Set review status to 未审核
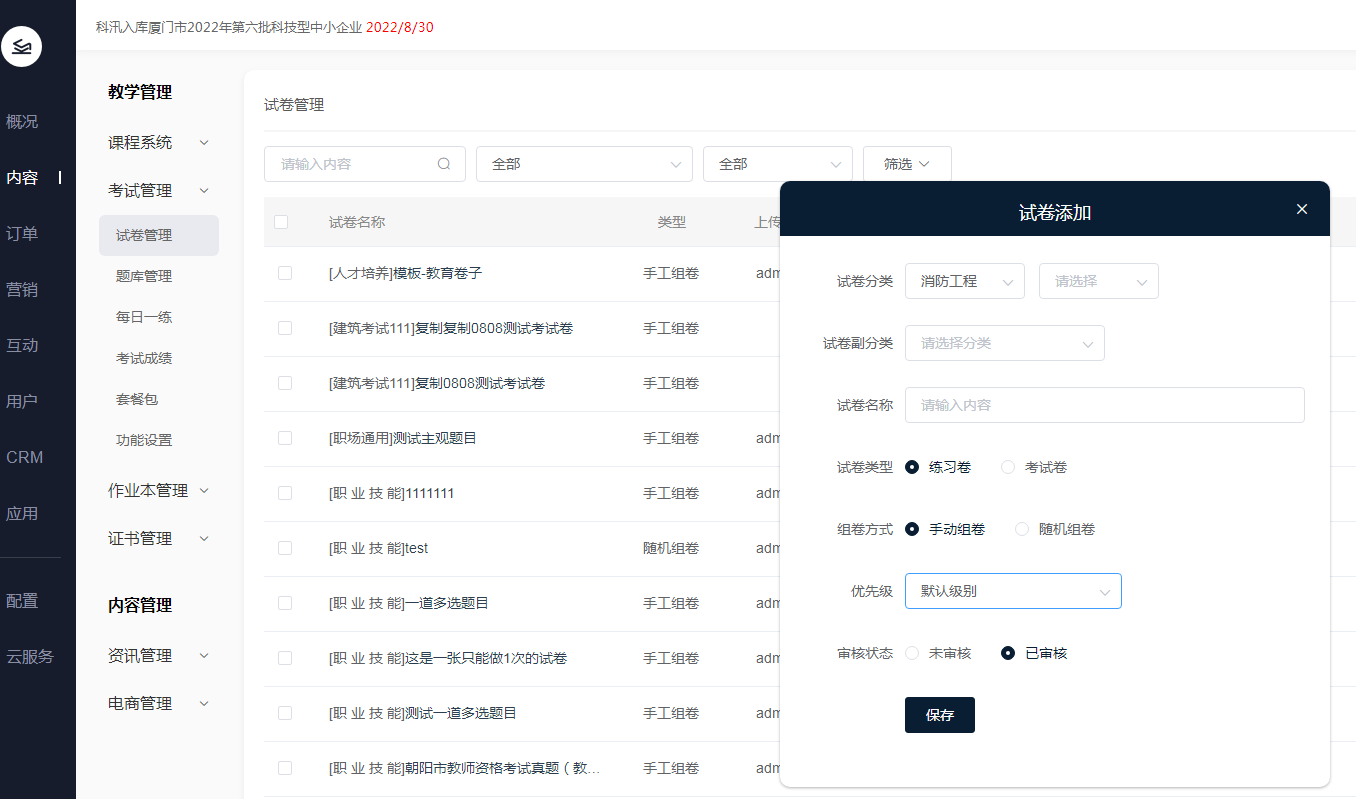The width and height of the screenshot is (1356, 799). pos(912,653)
